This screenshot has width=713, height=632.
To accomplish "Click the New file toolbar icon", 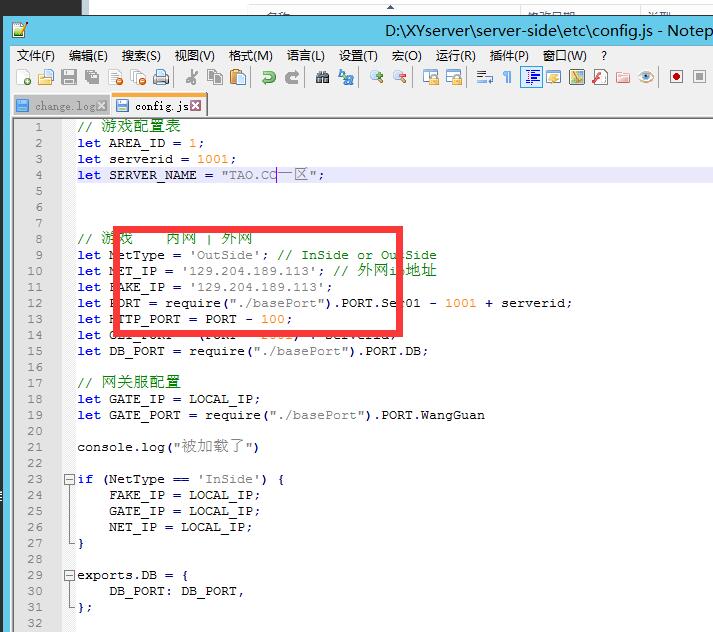I will tap(22, 77).
